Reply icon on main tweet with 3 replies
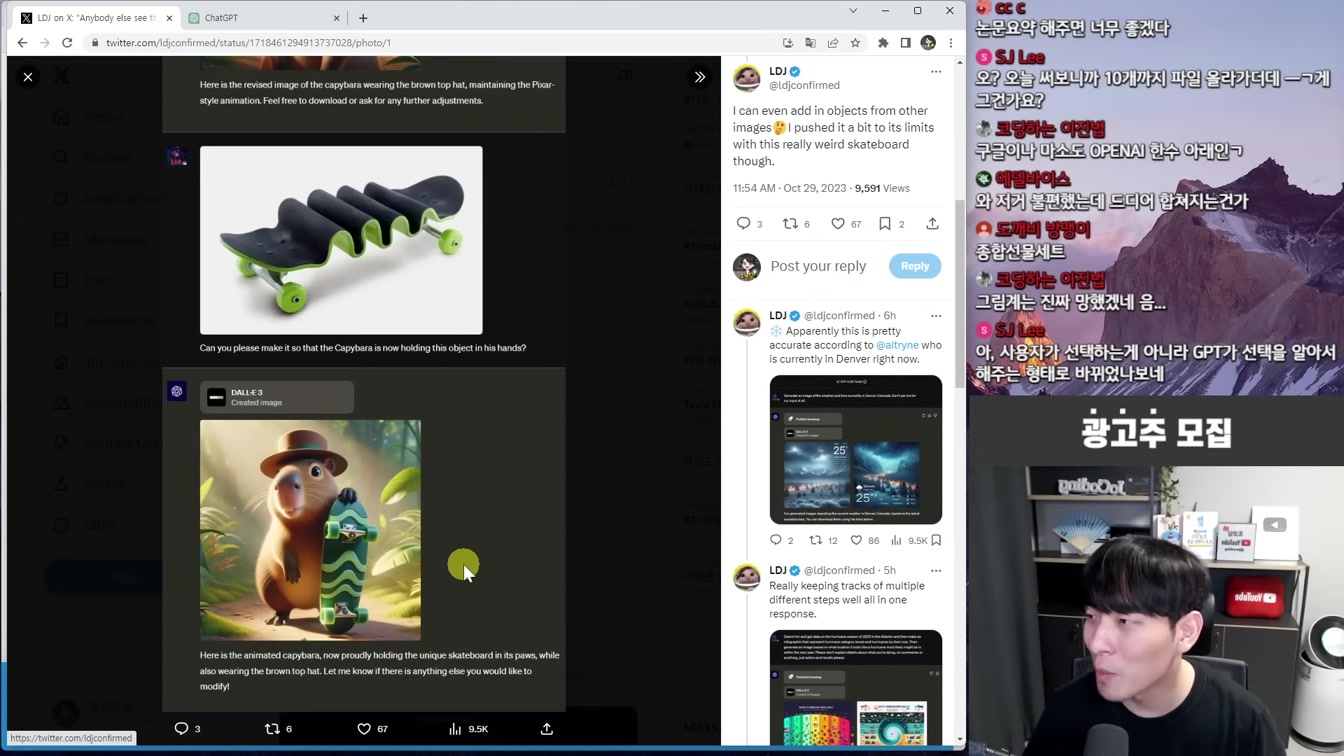The width and height of the screenshot is (1344, 756). click(x=743, y=224)
